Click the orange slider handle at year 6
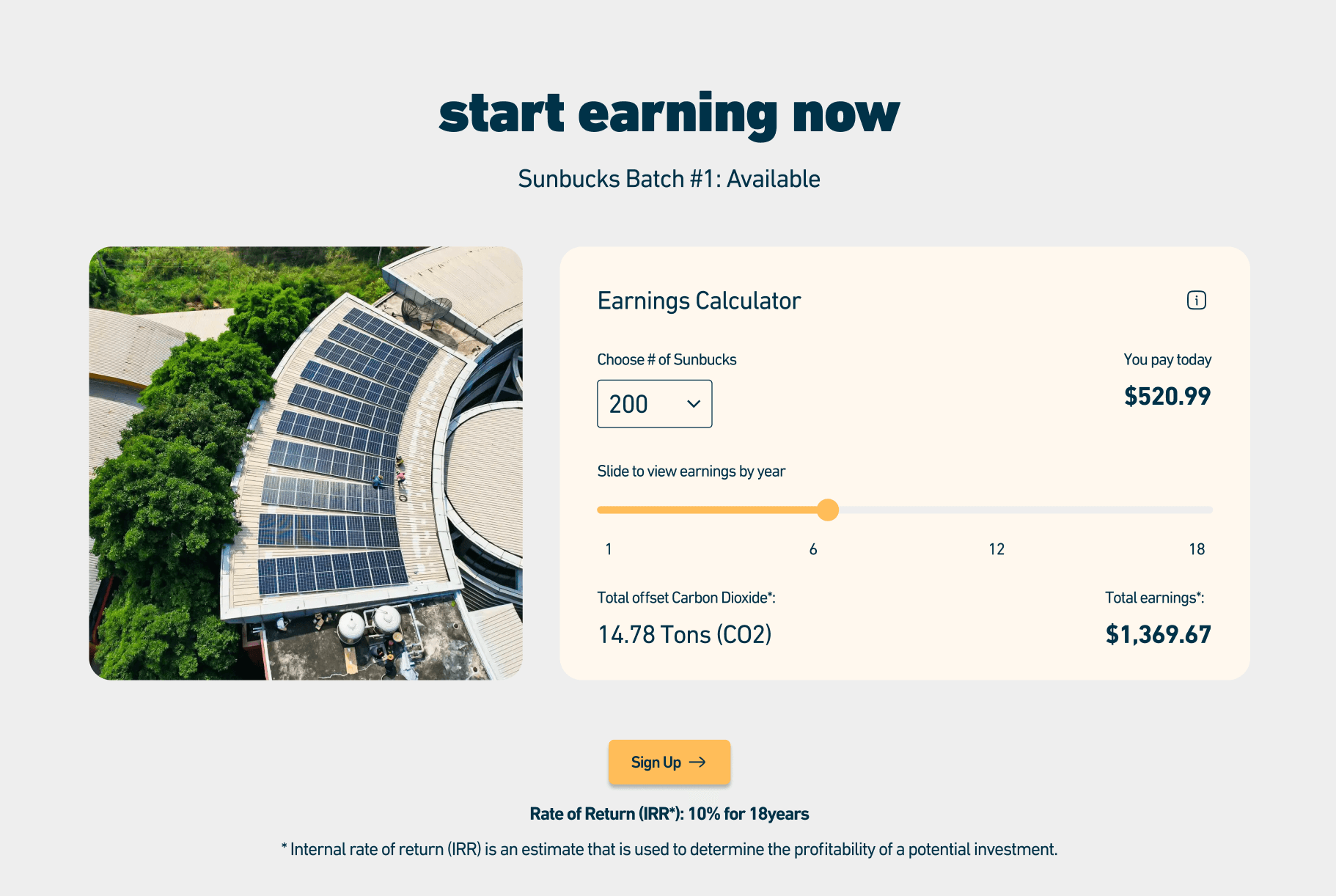This screenshot has width=1336, height=896. pos(829,510)
